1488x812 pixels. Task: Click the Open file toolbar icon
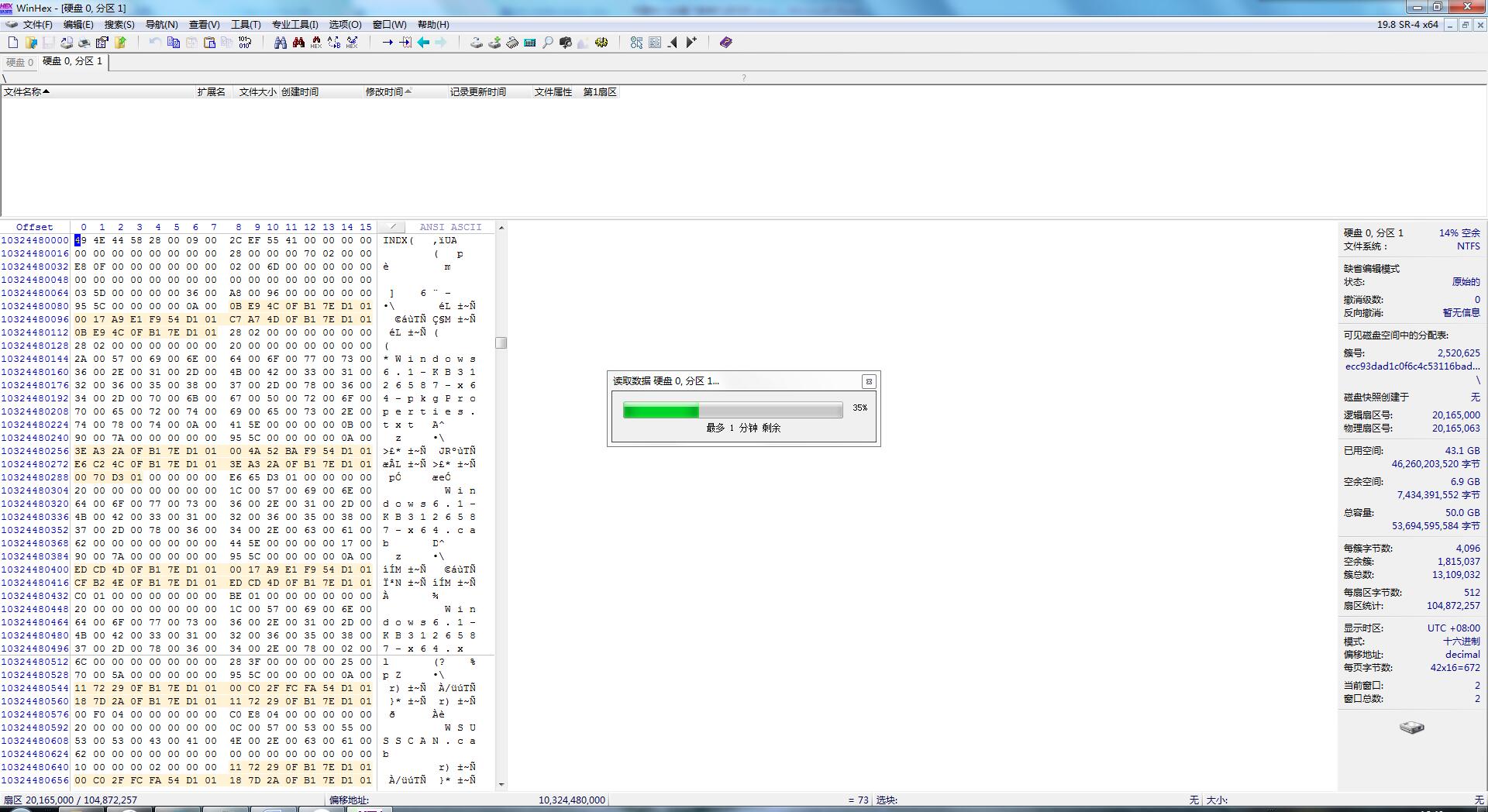pos(31,43)
